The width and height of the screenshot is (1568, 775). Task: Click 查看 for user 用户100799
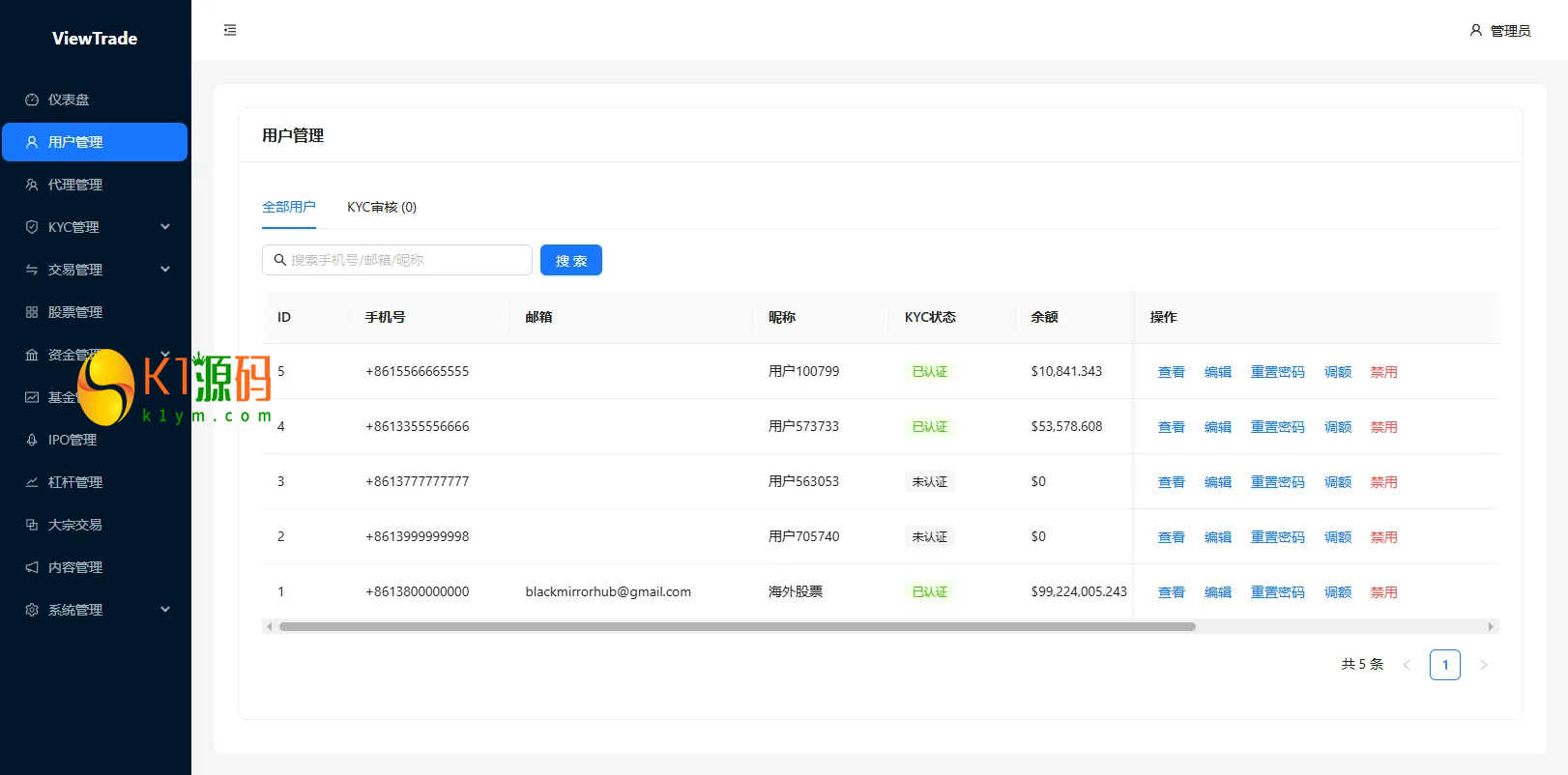(x=1172, y=372)
